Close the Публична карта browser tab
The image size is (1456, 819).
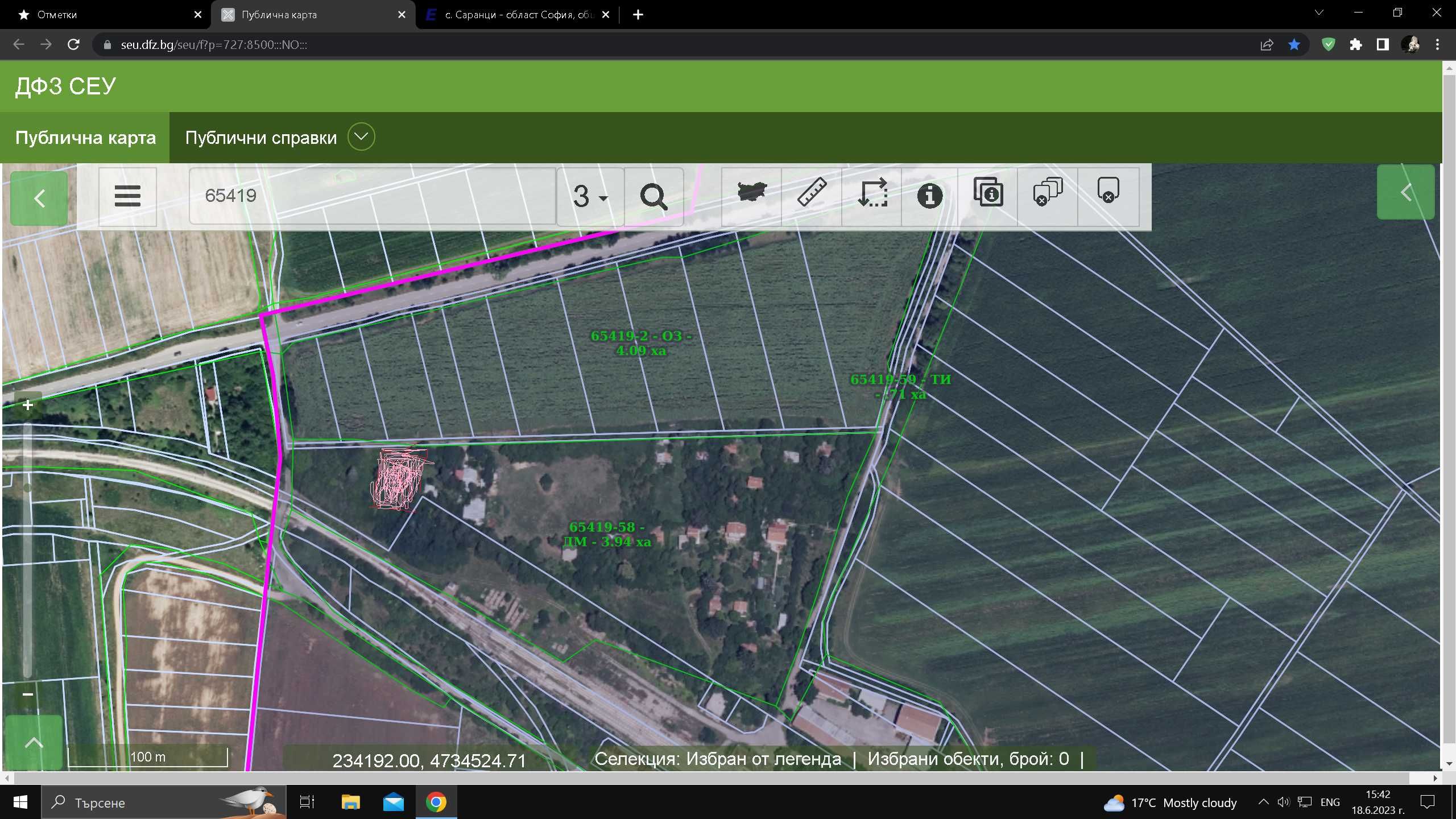click(x=402, y=15)
